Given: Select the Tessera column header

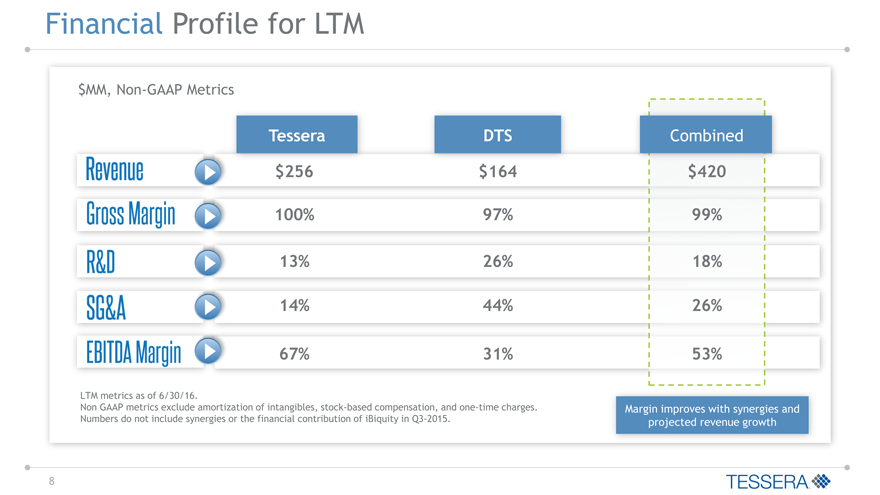Looking at the screenshot, I should 297,135.
